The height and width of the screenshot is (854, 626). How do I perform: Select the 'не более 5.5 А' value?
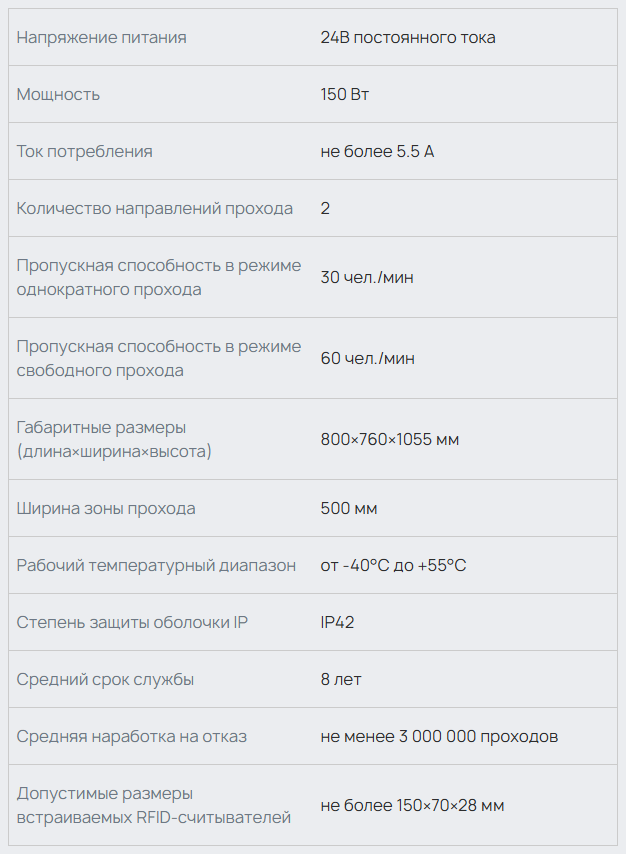click(377, 151)
